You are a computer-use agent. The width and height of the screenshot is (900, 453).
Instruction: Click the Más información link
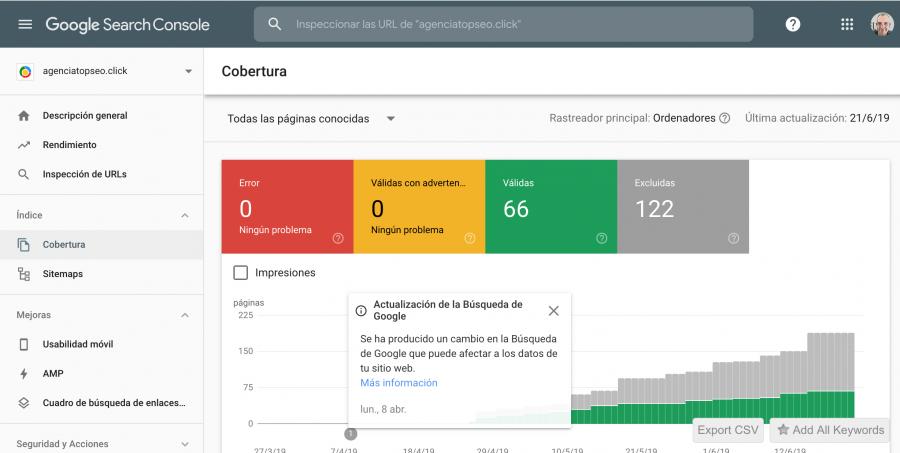[x=398, y=383]
